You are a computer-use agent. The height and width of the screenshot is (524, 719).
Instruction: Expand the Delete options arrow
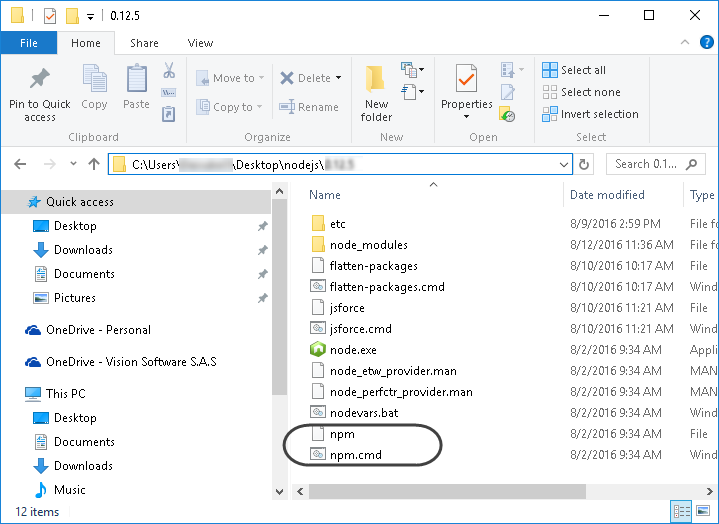(x=338, y=78)
